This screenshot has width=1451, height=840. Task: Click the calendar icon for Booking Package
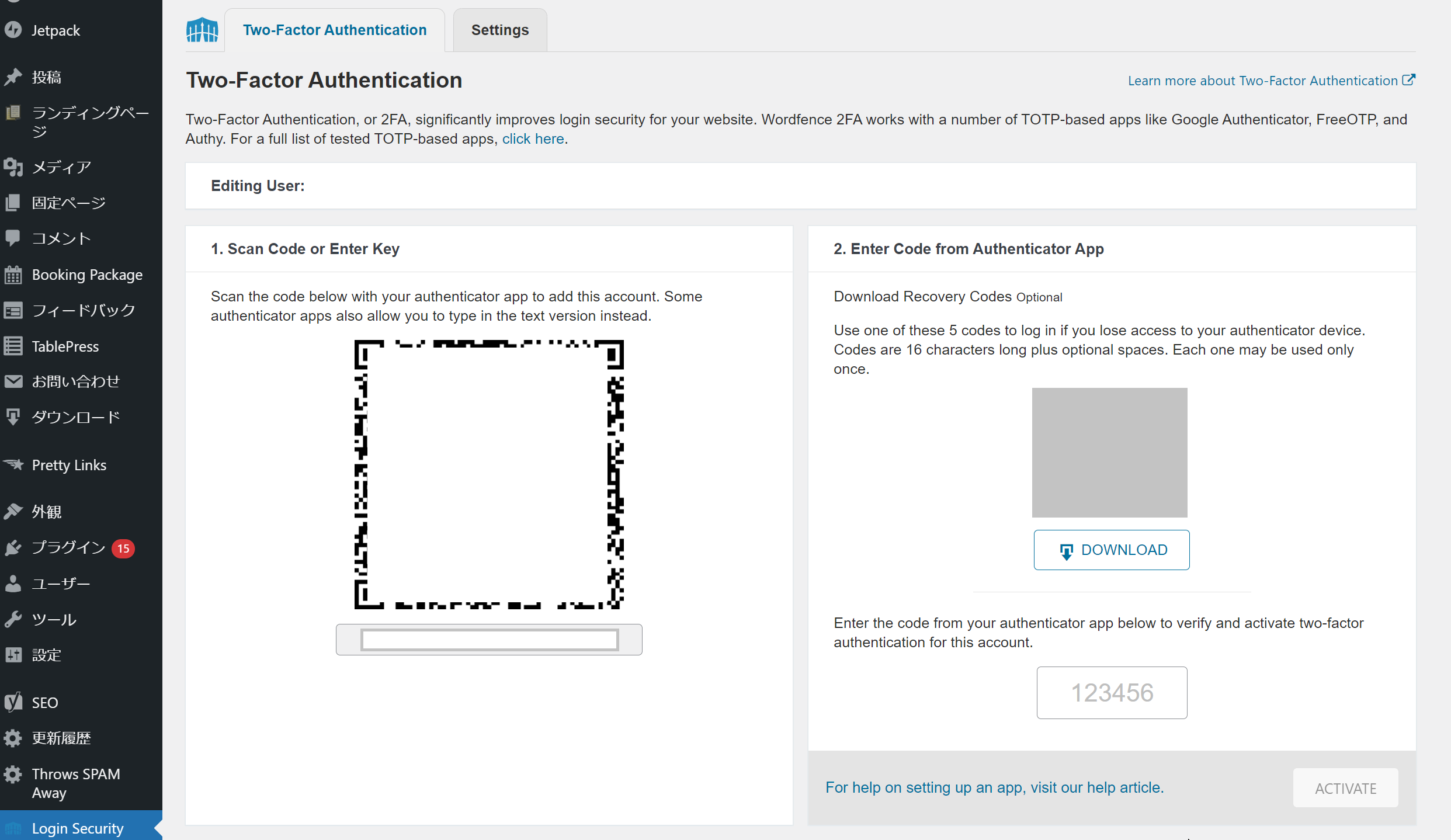click(13, 275)
